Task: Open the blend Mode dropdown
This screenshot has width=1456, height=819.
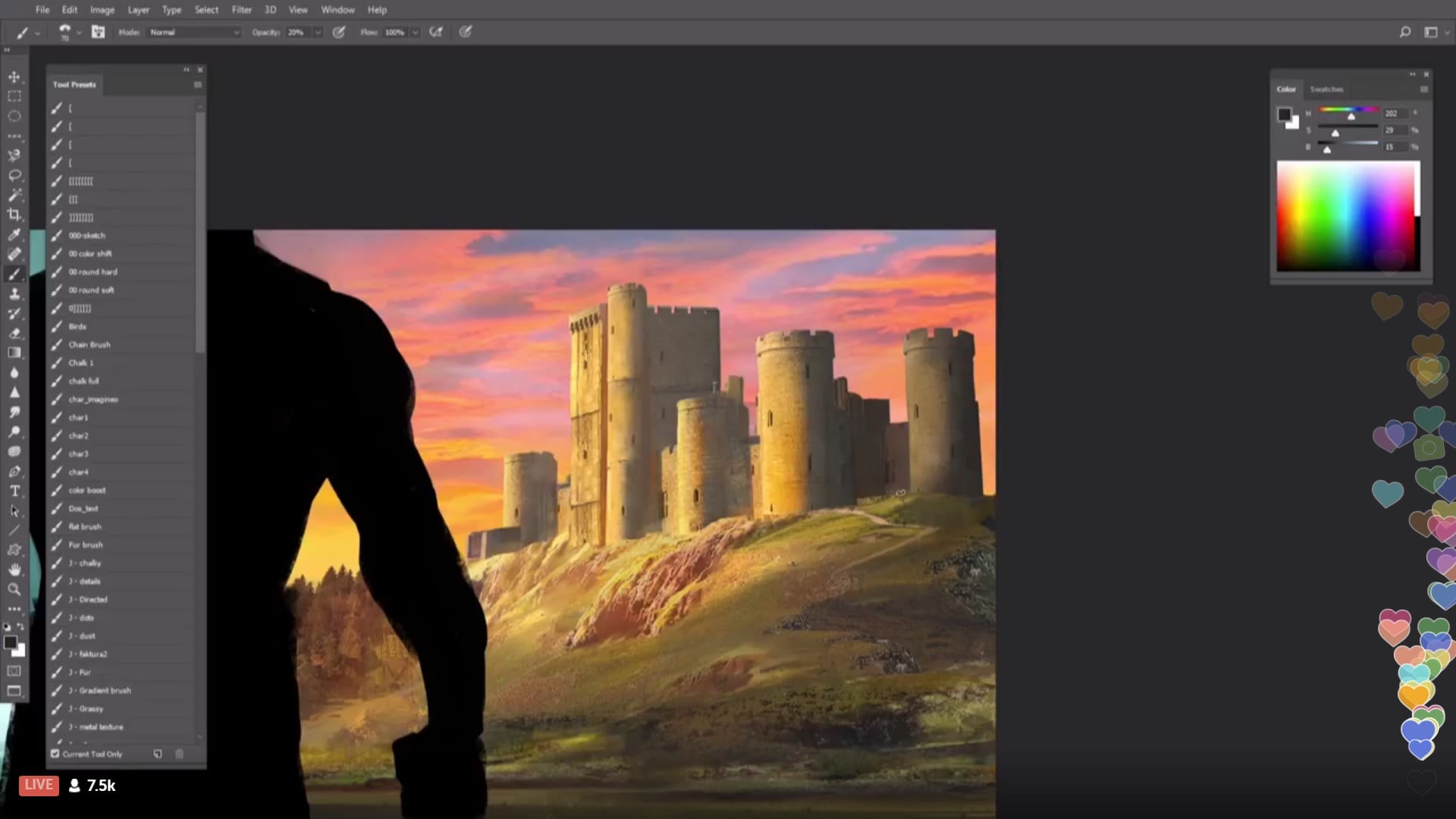Action: tap(194, 32)
